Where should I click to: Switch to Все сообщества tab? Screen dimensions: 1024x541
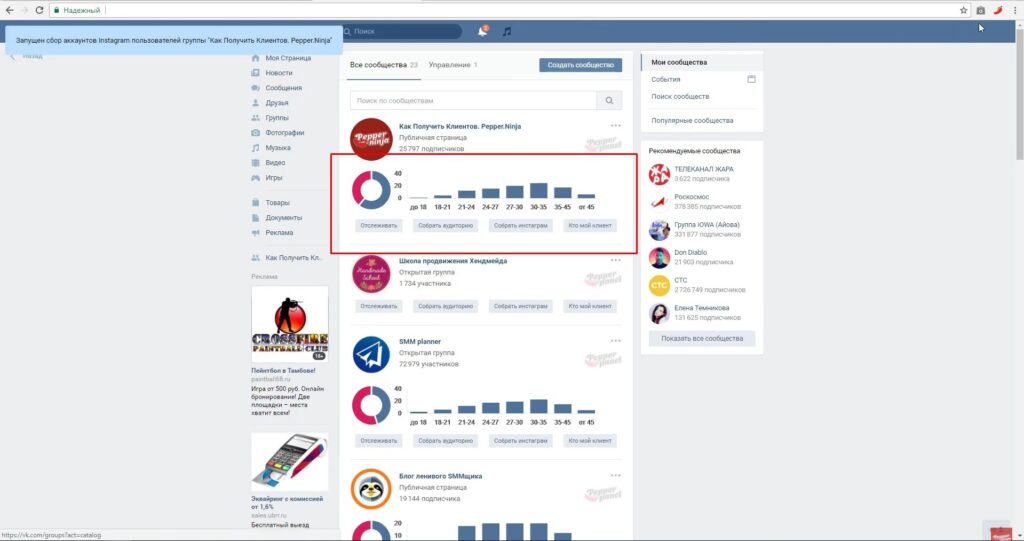coord(383,65)
